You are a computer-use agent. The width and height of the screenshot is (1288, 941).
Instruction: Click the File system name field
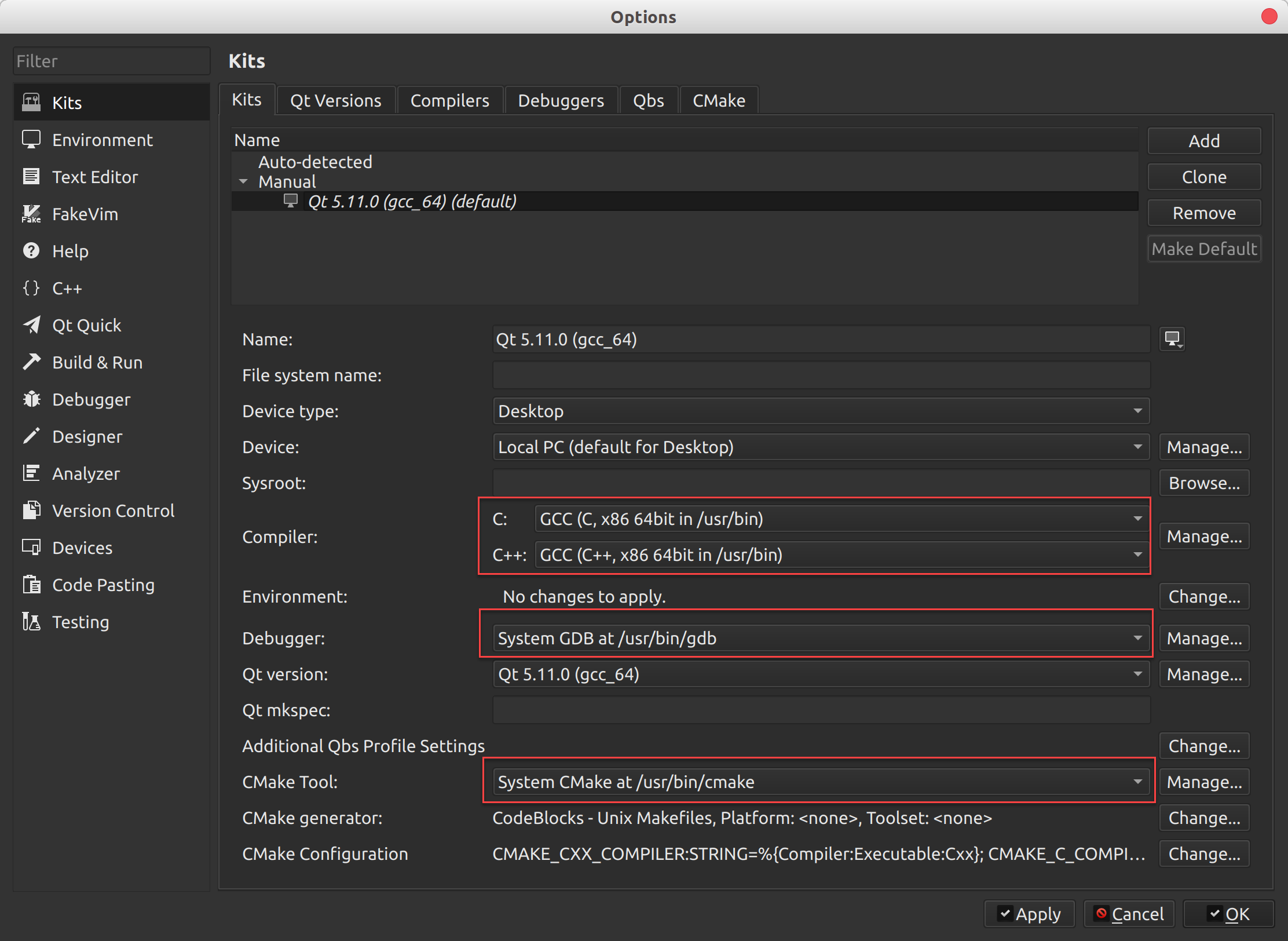pos(821,375)
